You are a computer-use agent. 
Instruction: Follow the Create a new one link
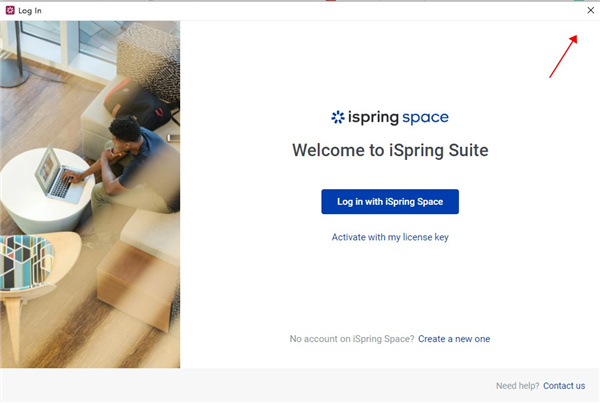click(x=454, y=339)
